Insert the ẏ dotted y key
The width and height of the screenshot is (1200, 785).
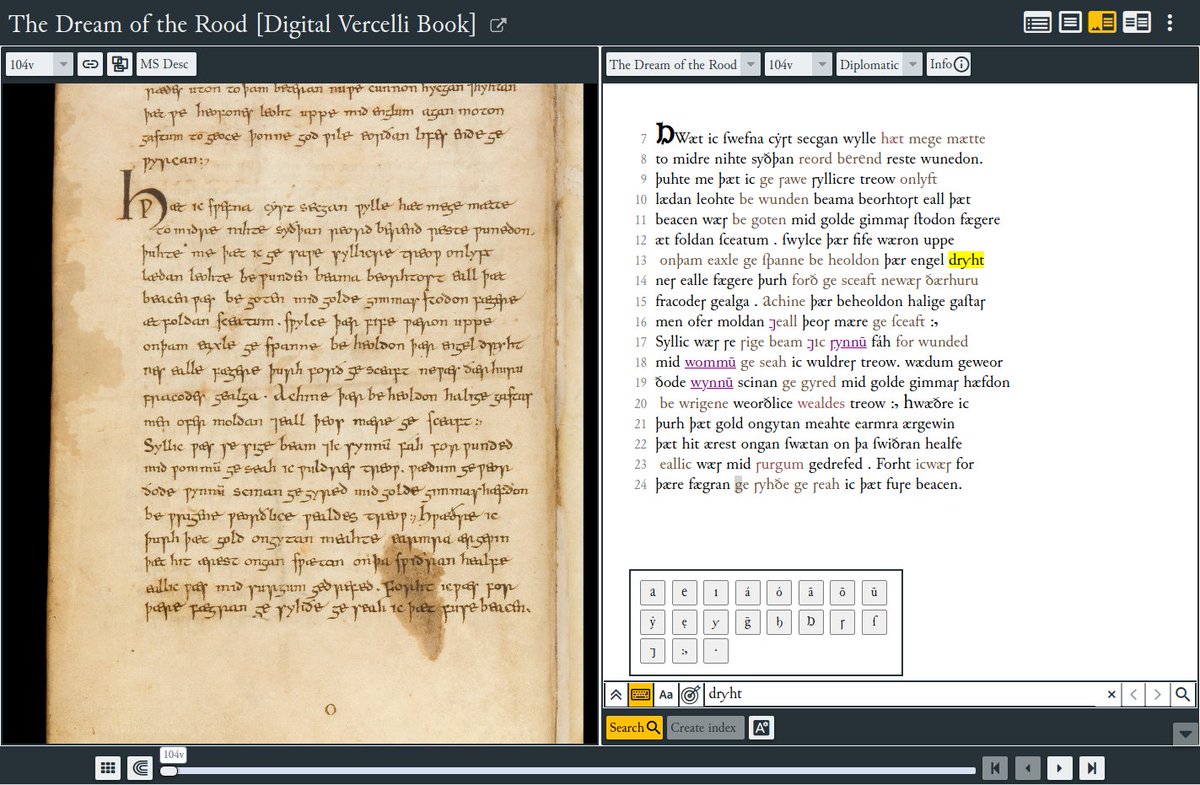point(653,622)
